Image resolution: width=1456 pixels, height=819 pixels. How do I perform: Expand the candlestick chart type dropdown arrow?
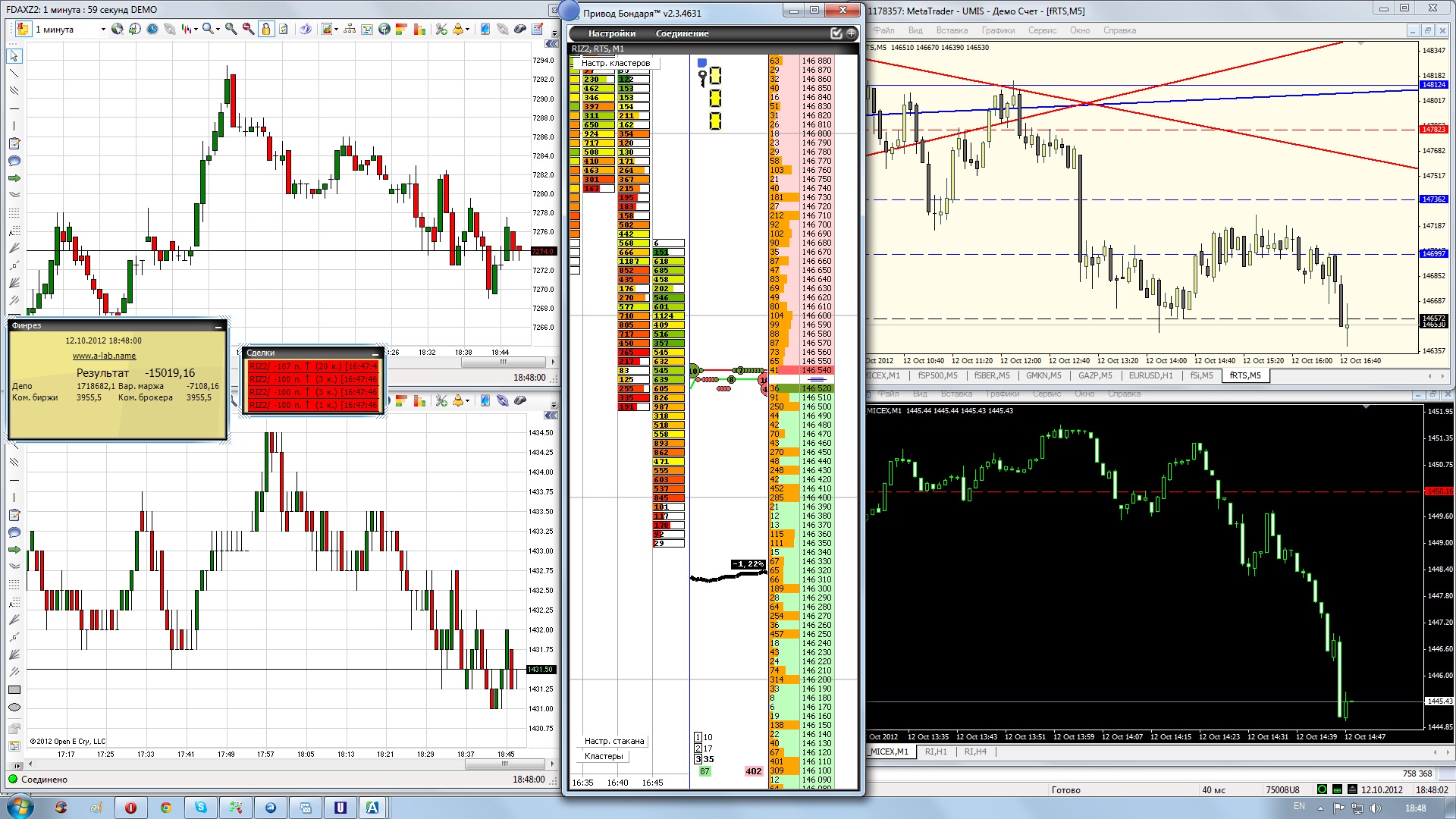click(x=196, y=29)
